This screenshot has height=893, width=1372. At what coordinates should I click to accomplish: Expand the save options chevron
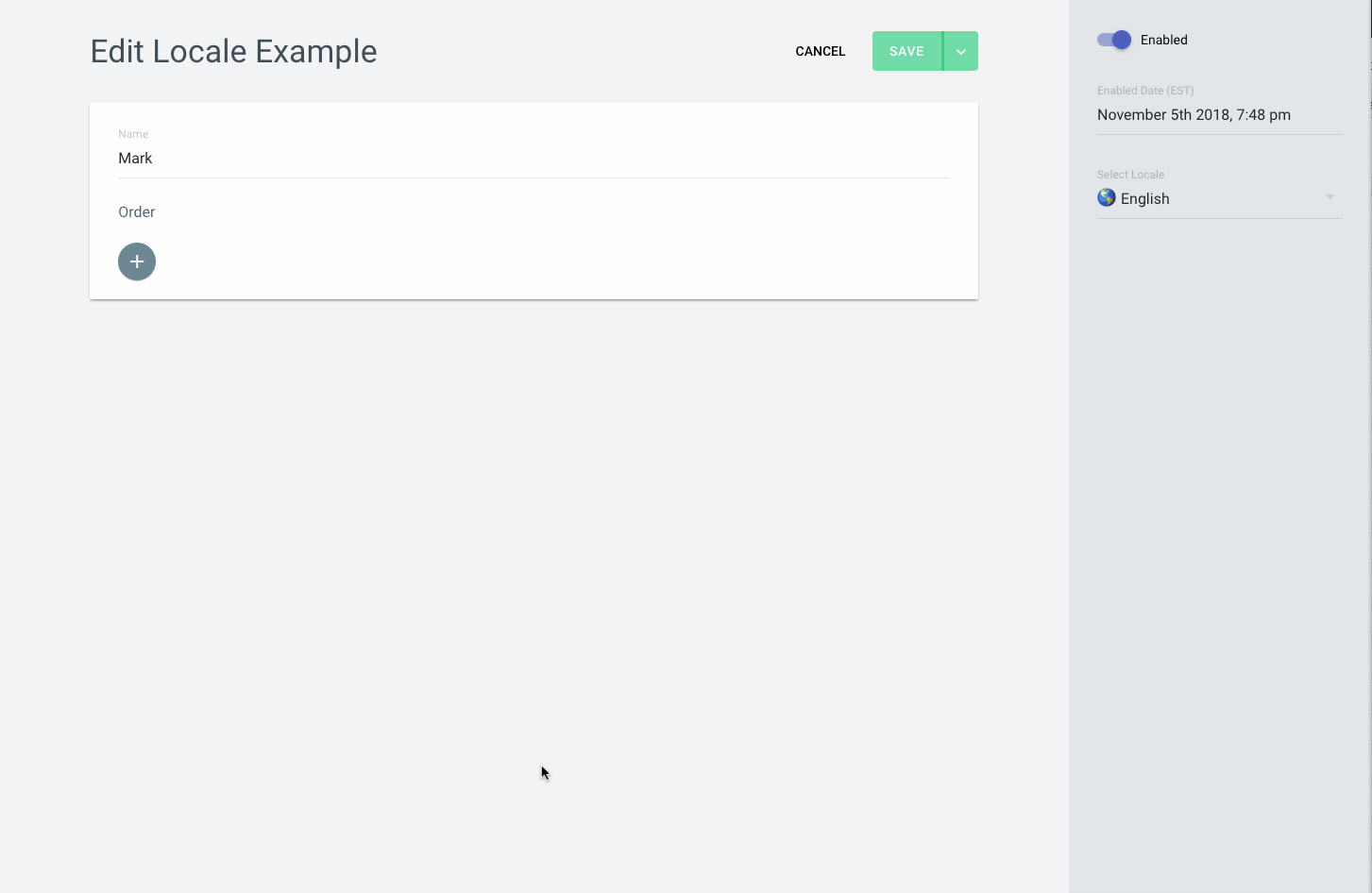click(960, 51)
